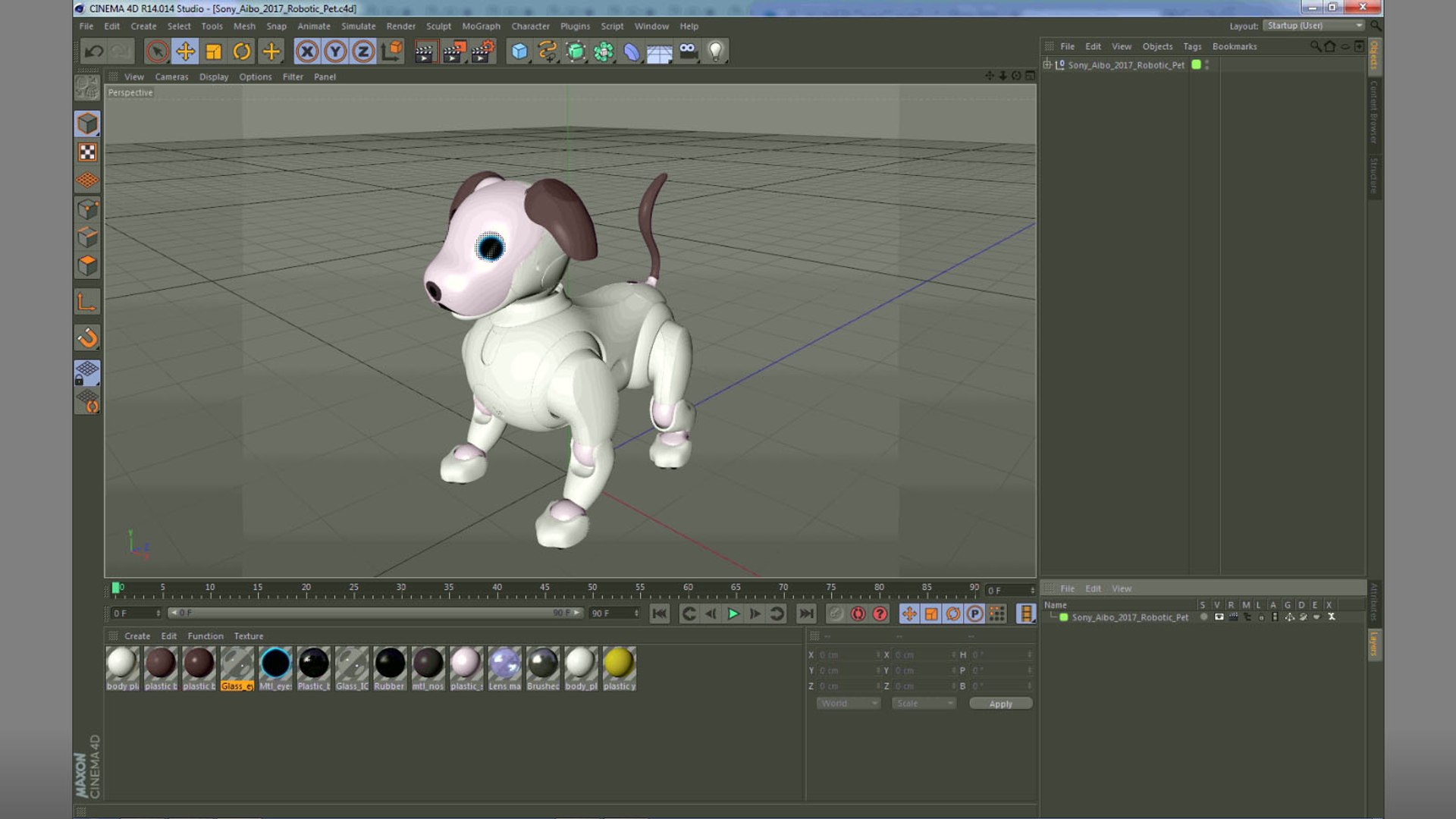Open the Sculpt menu
Screen dimensions: 1456x819
(438, 26)
